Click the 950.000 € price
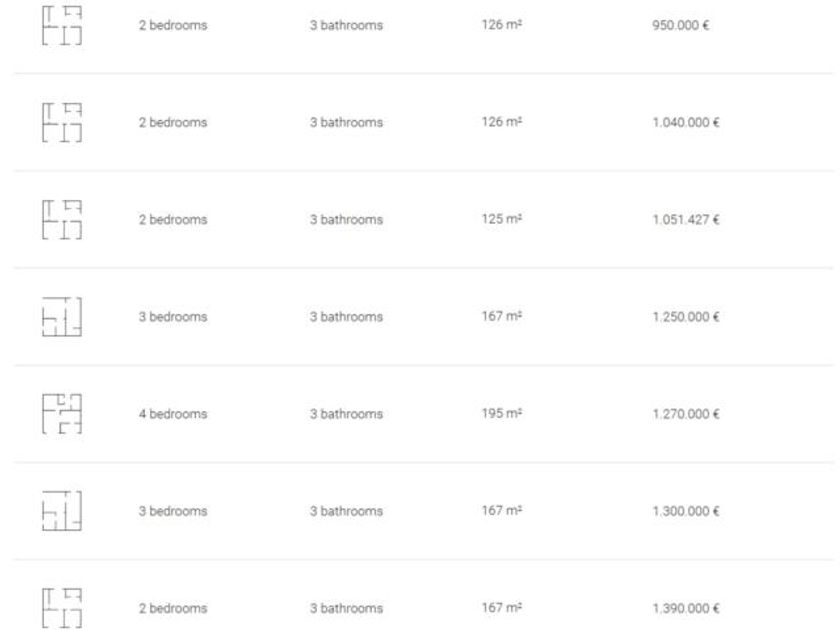840x630 pixels. 678,26
